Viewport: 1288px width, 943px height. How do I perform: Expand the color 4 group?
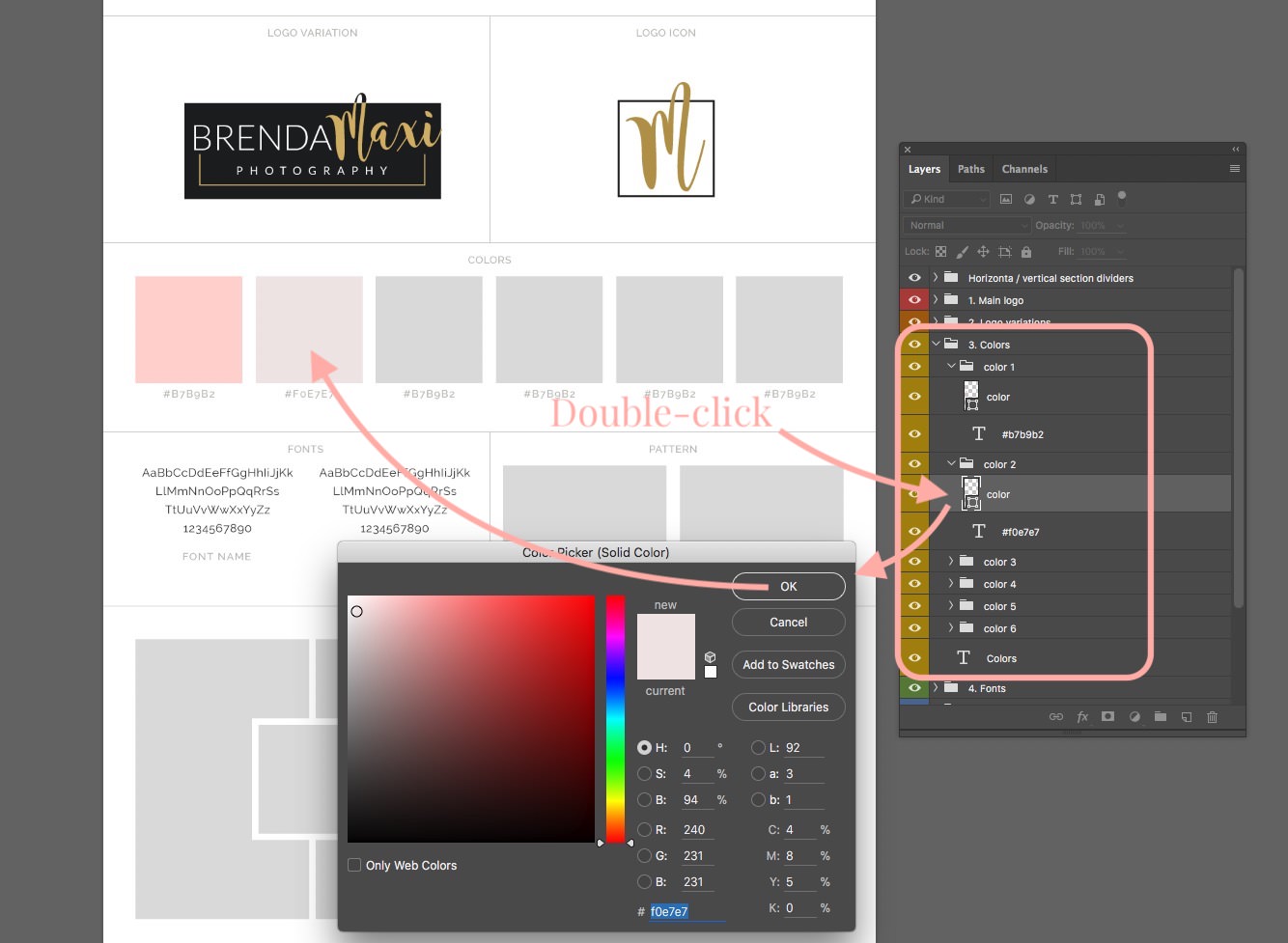951,583
